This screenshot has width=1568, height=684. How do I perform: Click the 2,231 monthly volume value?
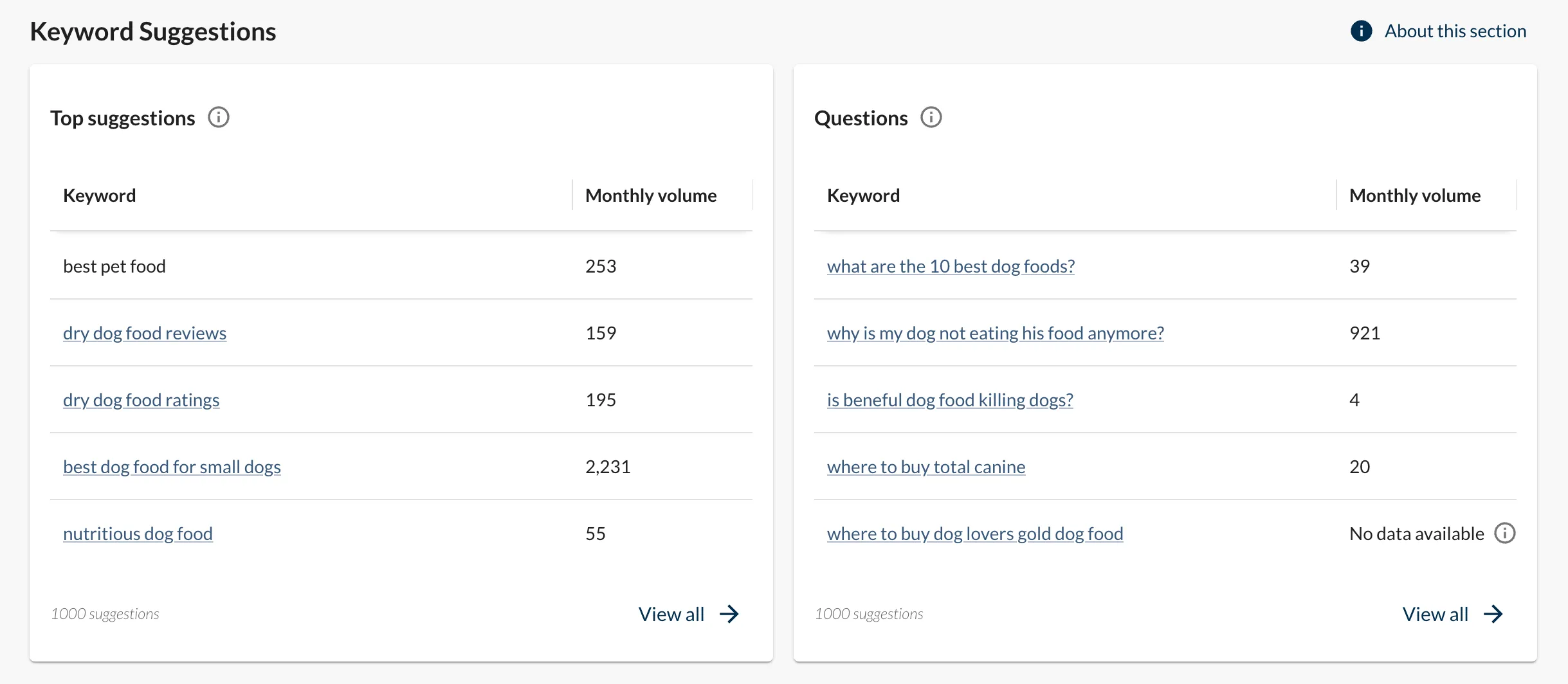608,467
